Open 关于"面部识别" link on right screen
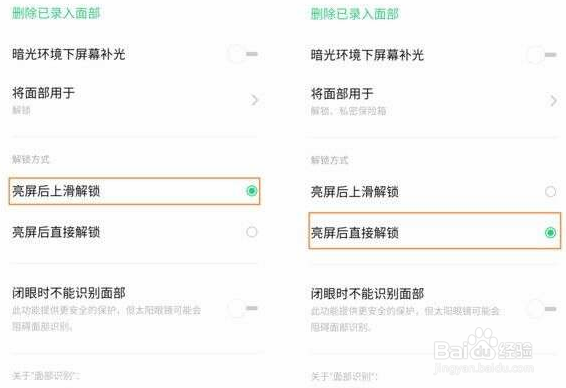Image resolution: width=566 pixels, height=388 pixels. tap(344, 376)
